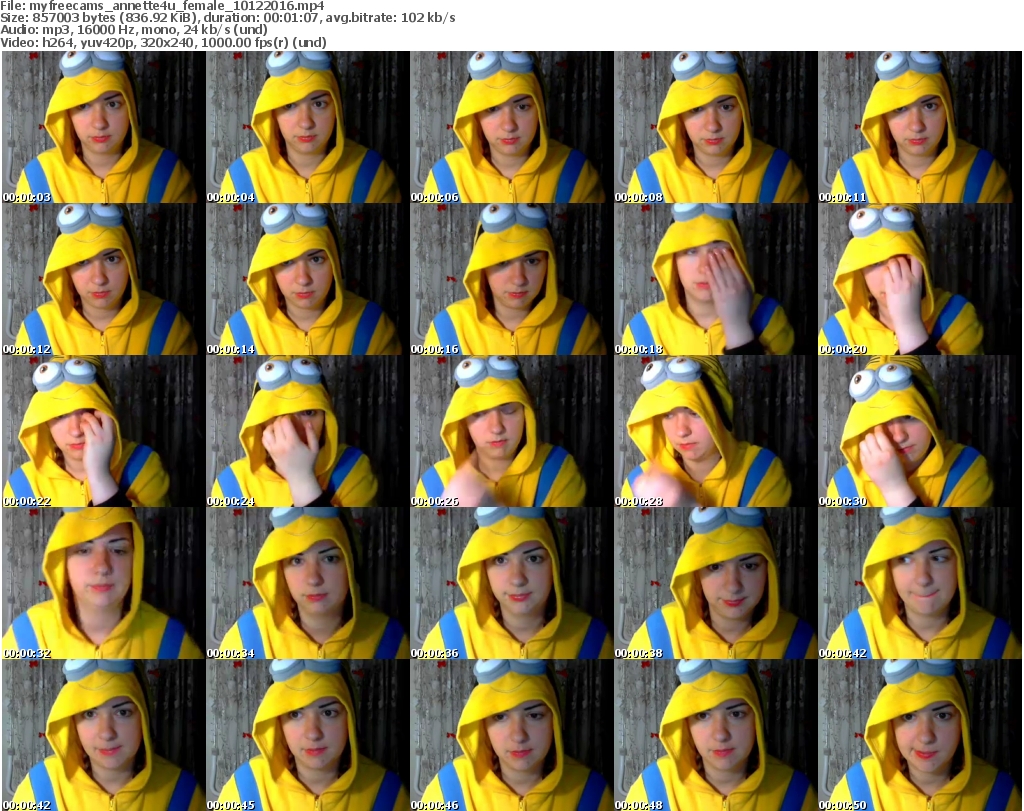This screenshot has width=1024, height=811.
Task: Pick the thumbnail stamped 00:00:12
Action: [x=104, y=279]
